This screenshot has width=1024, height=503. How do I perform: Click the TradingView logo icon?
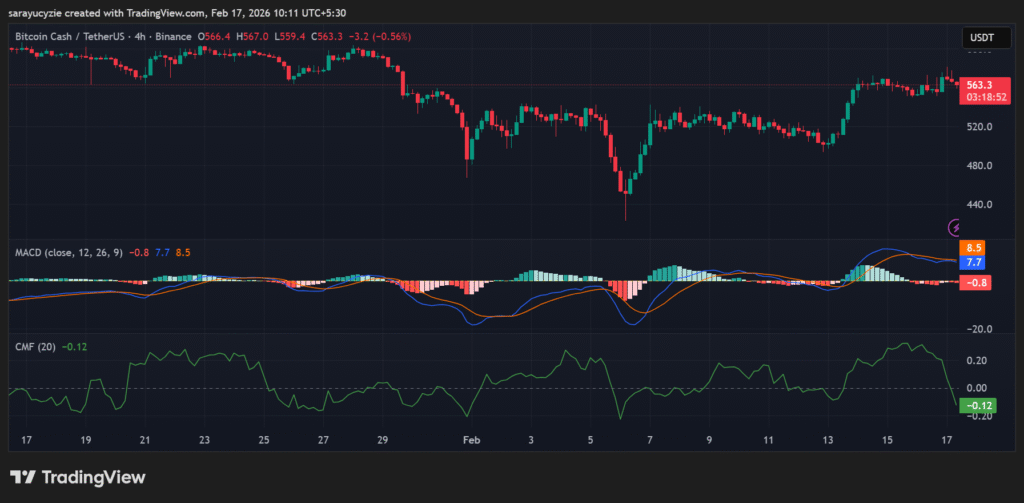(x=24, y=478)
